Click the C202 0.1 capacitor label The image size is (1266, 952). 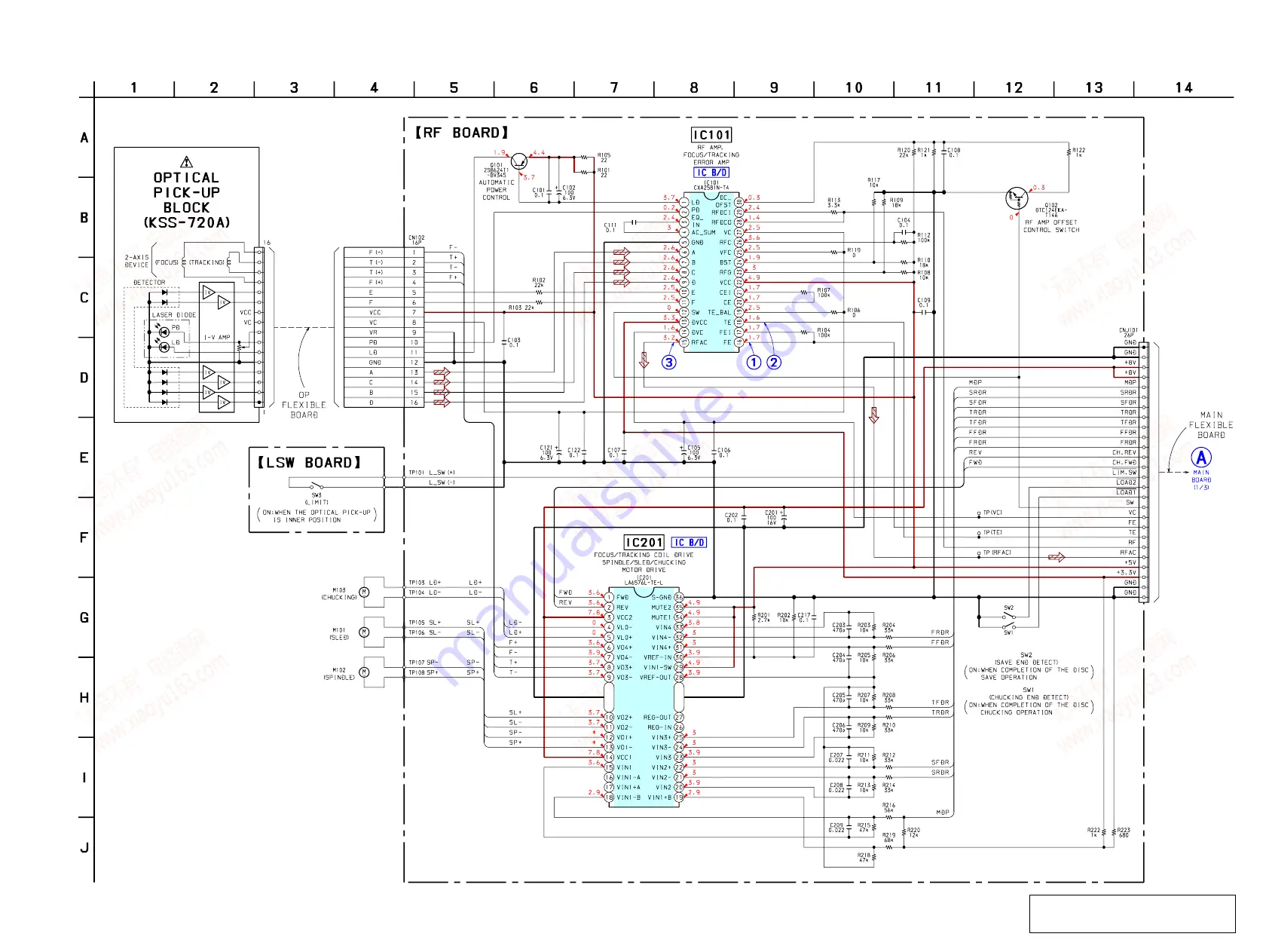(732, 518)
